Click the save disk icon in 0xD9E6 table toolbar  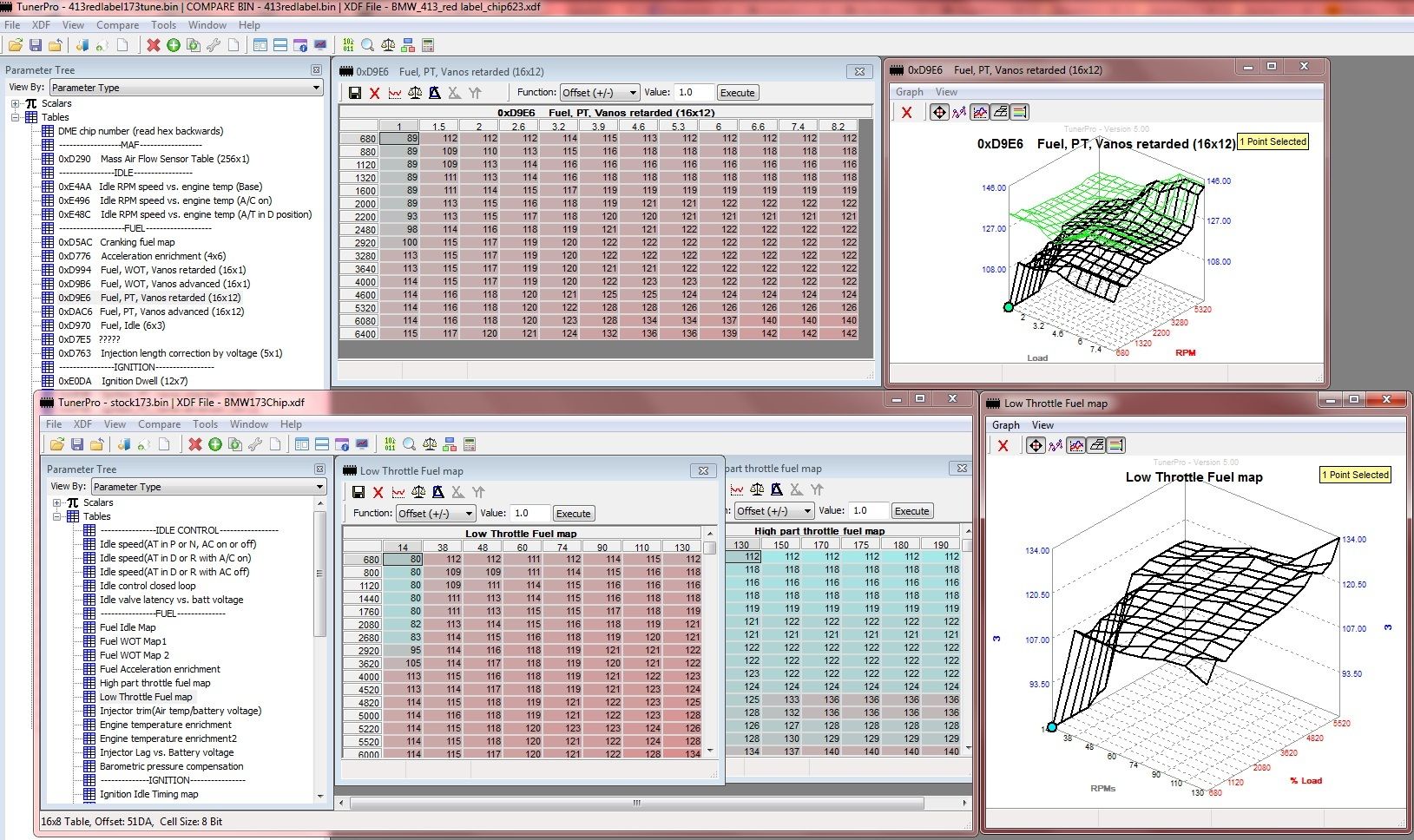tap(355, 93)
